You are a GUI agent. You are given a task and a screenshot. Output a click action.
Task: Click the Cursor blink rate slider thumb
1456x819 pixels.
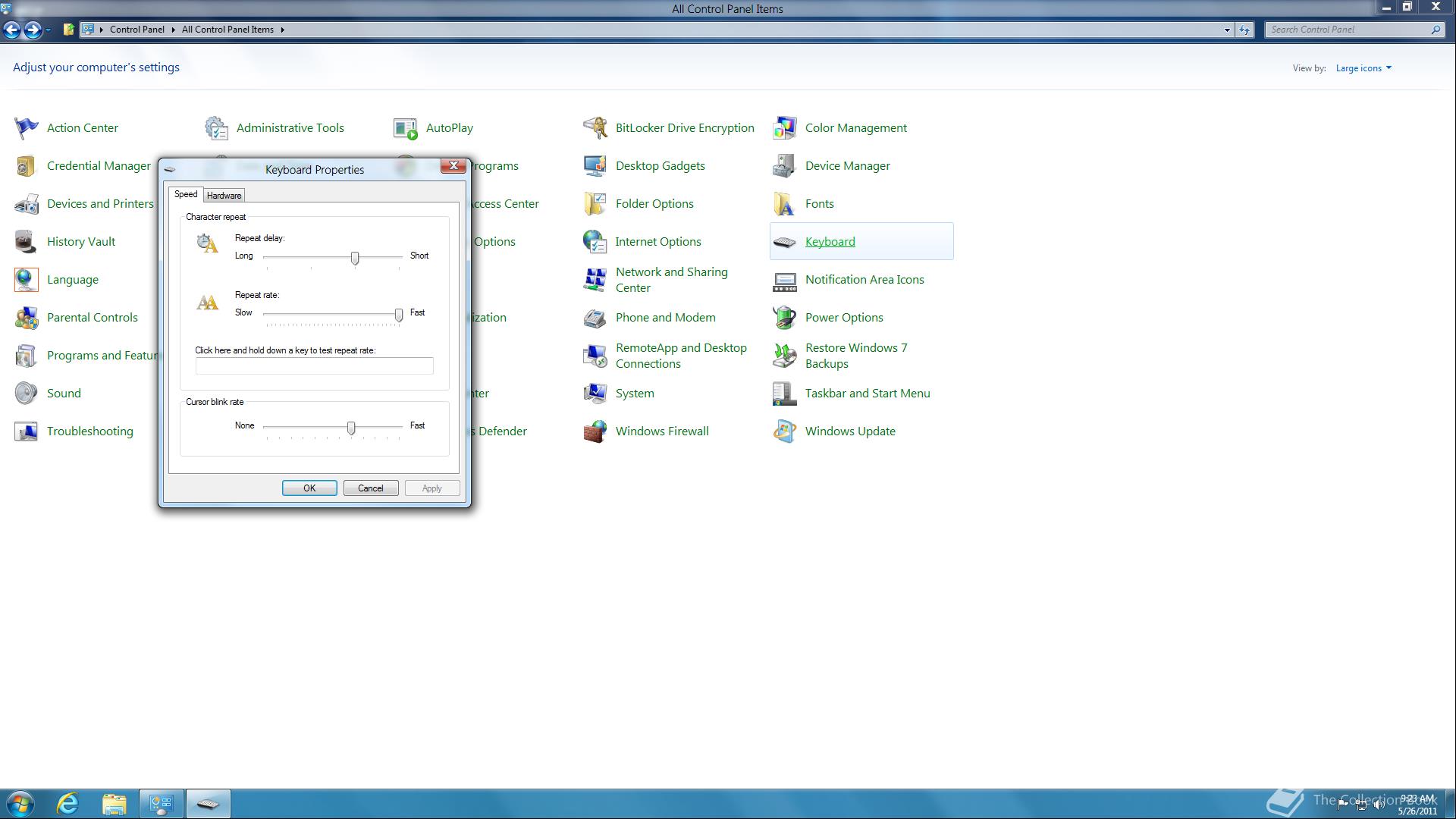tap(351, 428)
